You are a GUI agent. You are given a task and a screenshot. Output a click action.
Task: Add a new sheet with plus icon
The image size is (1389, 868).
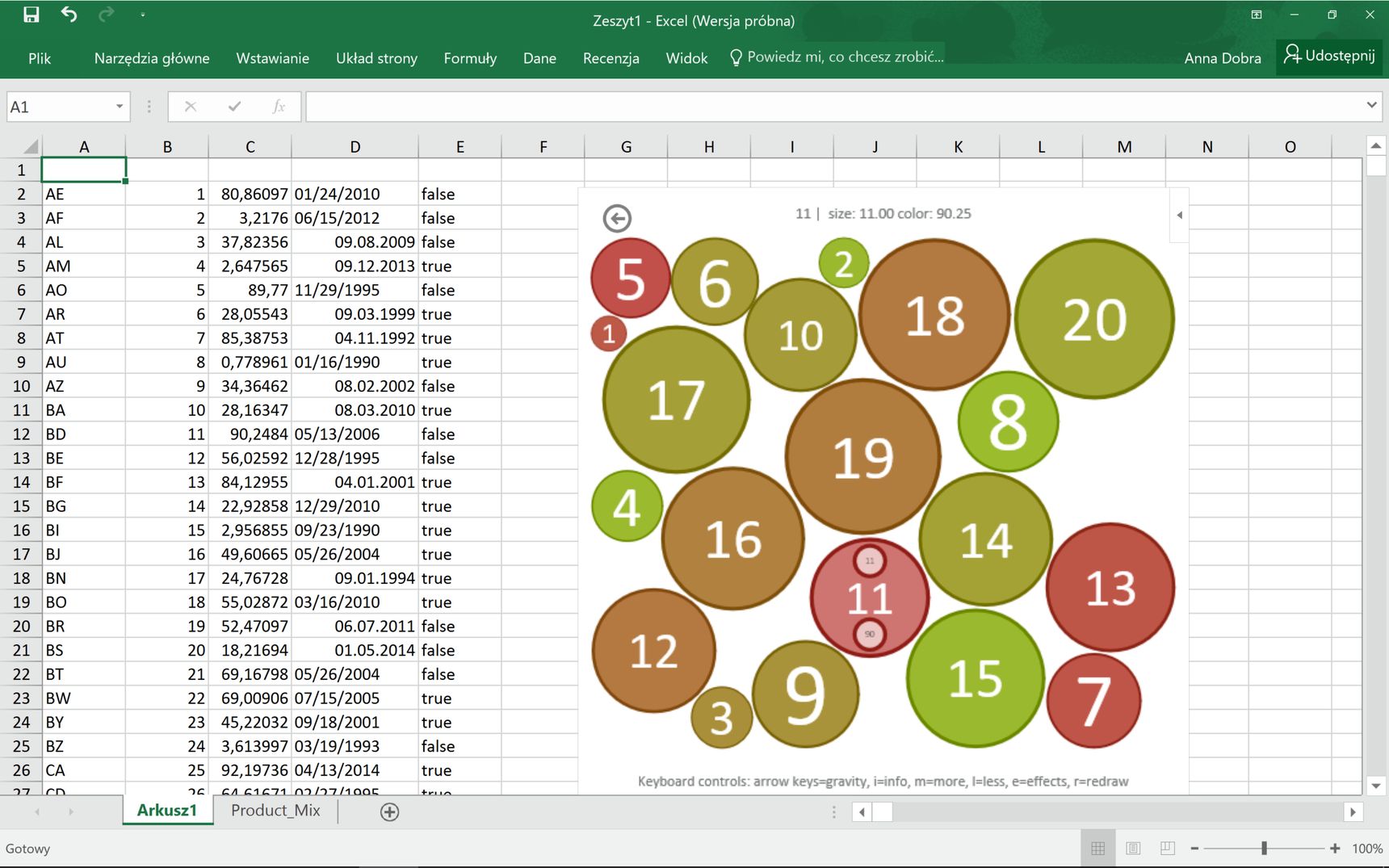pos(389,812)
